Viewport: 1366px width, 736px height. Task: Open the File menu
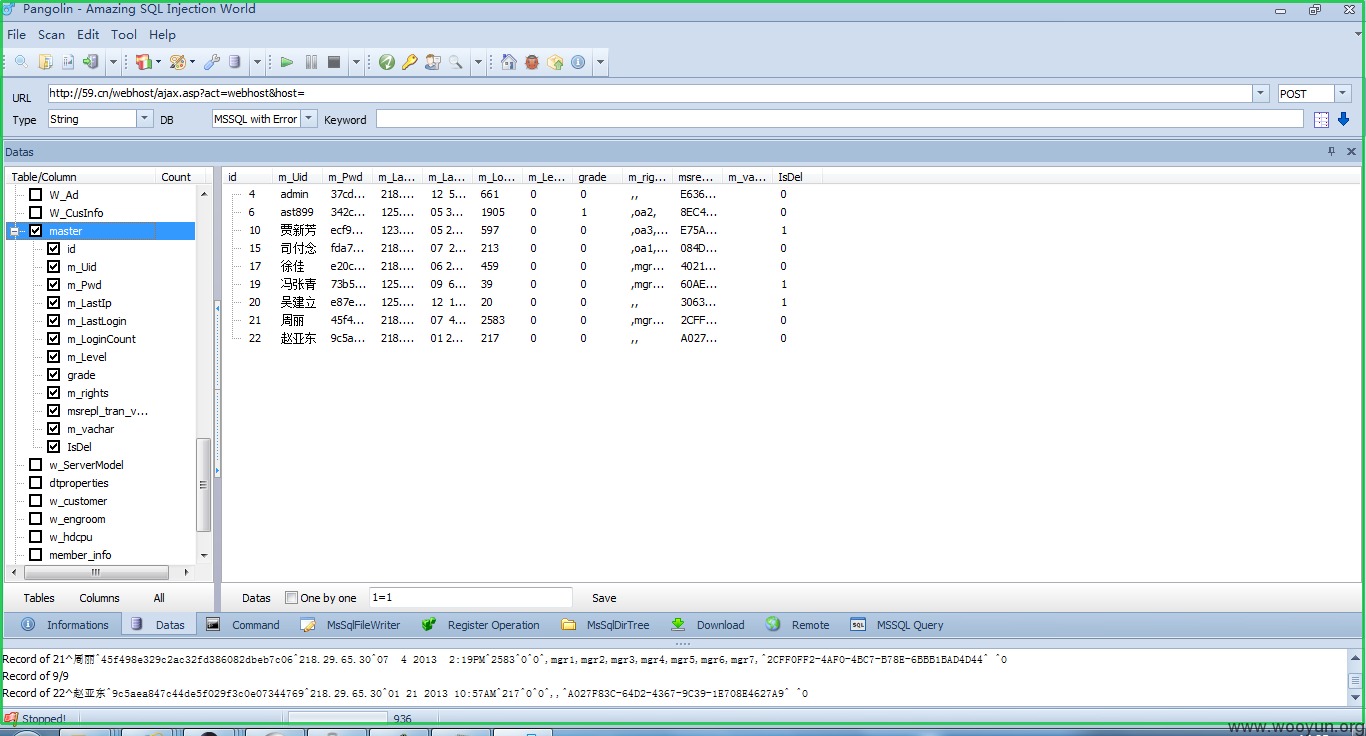pos(16,34)
